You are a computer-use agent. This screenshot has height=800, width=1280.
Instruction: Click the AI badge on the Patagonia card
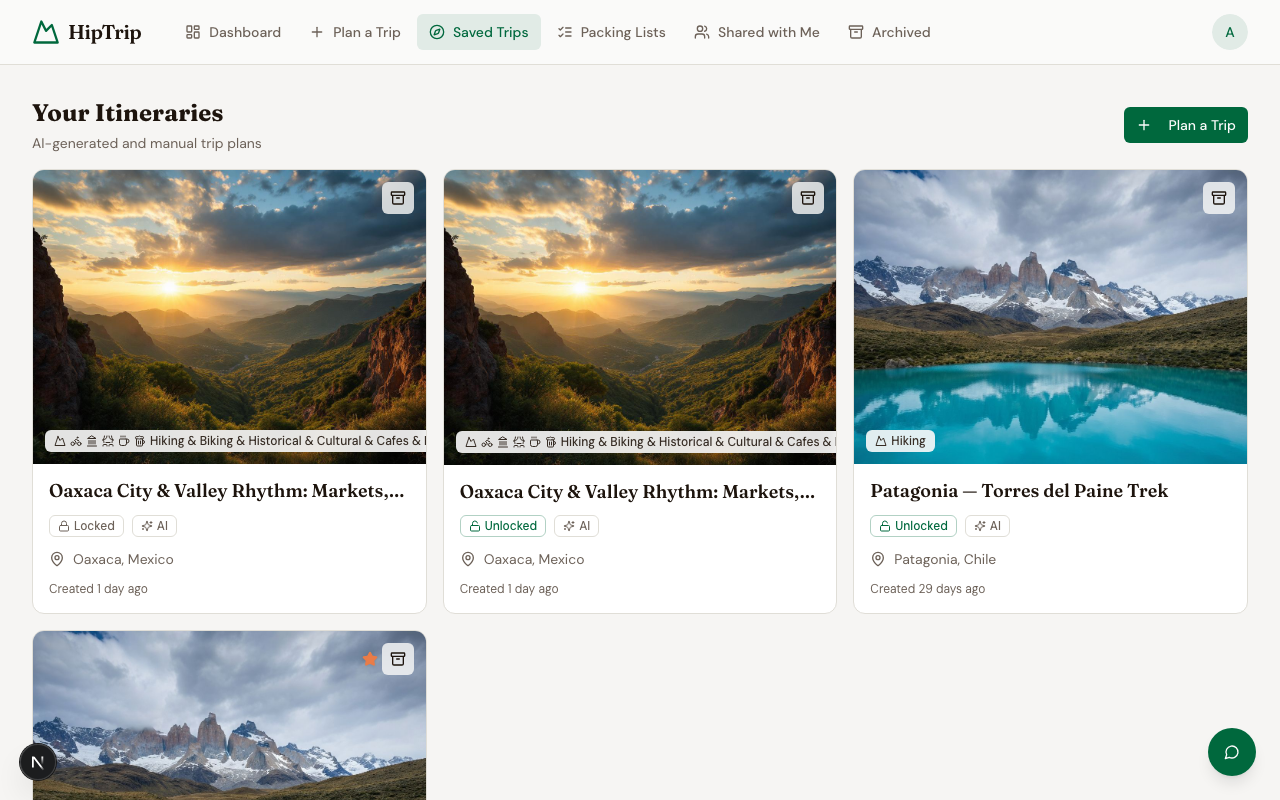point(987,526)
